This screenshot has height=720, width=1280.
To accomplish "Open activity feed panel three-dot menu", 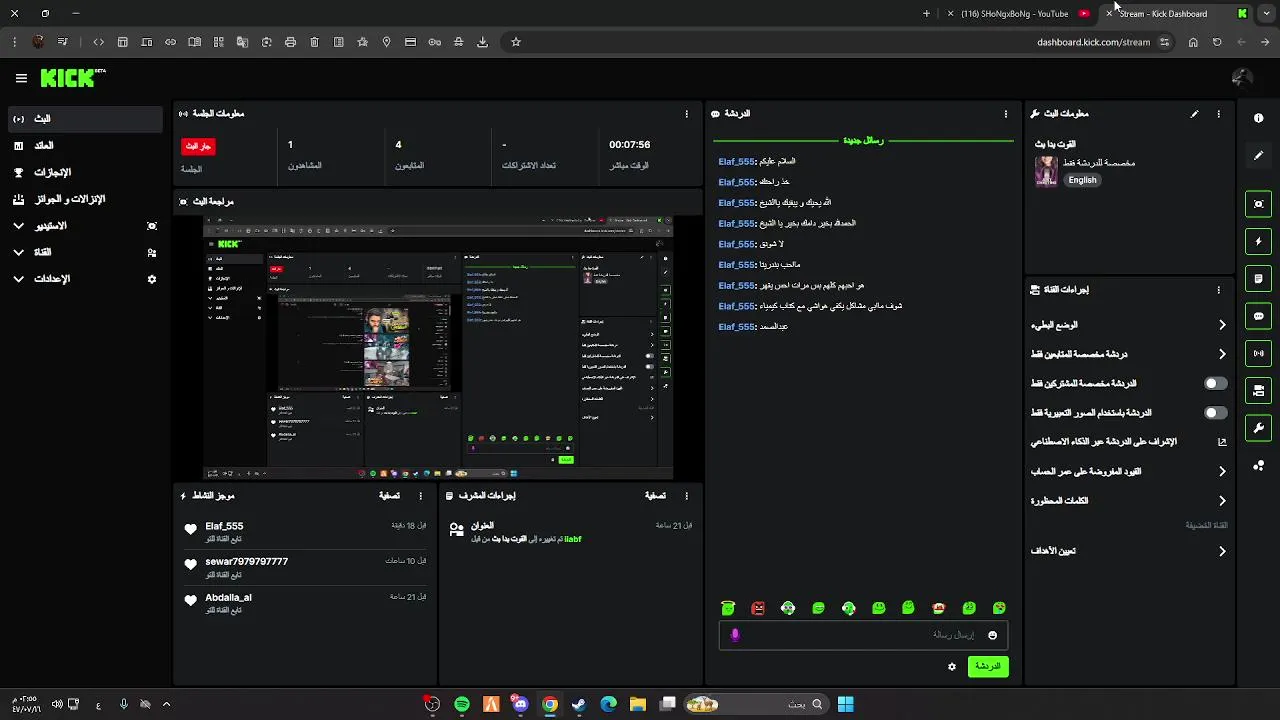I will click(x=420, y=496).
